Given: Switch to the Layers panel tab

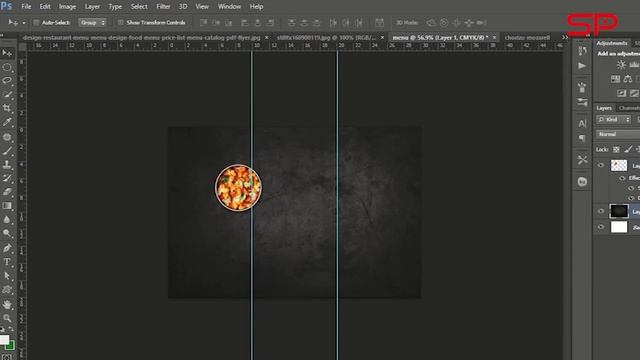Looking at the screenshot, I should pyautogui.click(x=604, y=108).
